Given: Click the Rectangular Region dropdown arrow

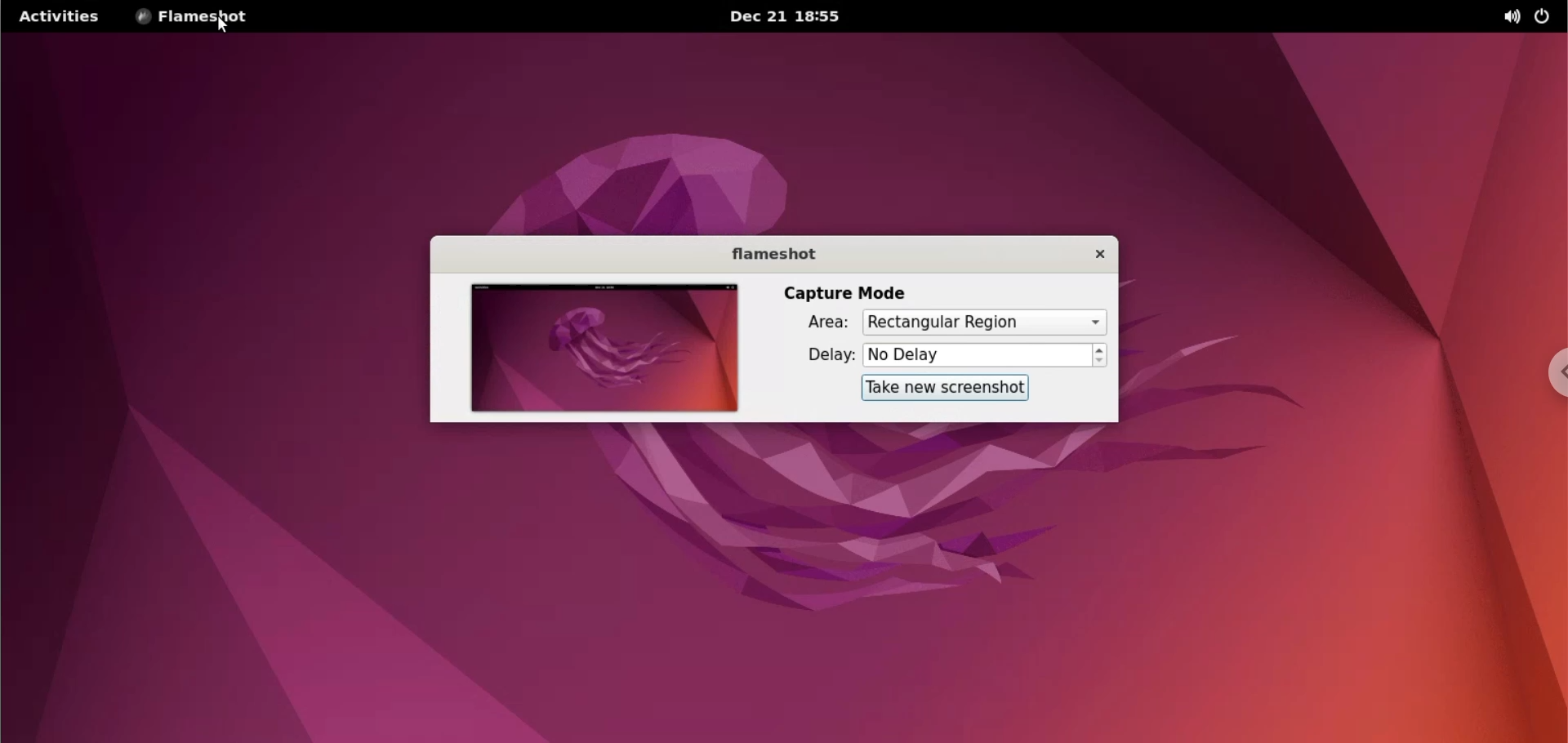Looking at the screenshot, I should [1097, 323].
